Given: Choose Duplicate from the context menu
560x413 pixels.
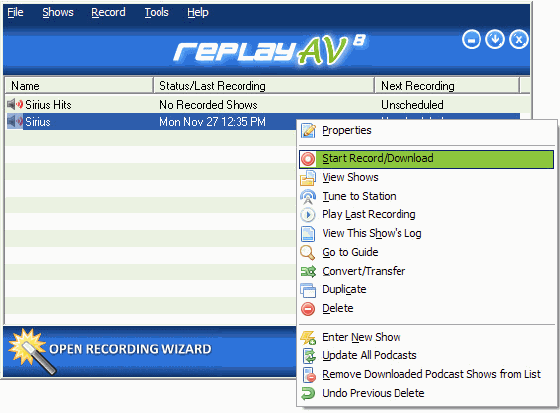Looking at the screenshot, I should click(426, 290).
